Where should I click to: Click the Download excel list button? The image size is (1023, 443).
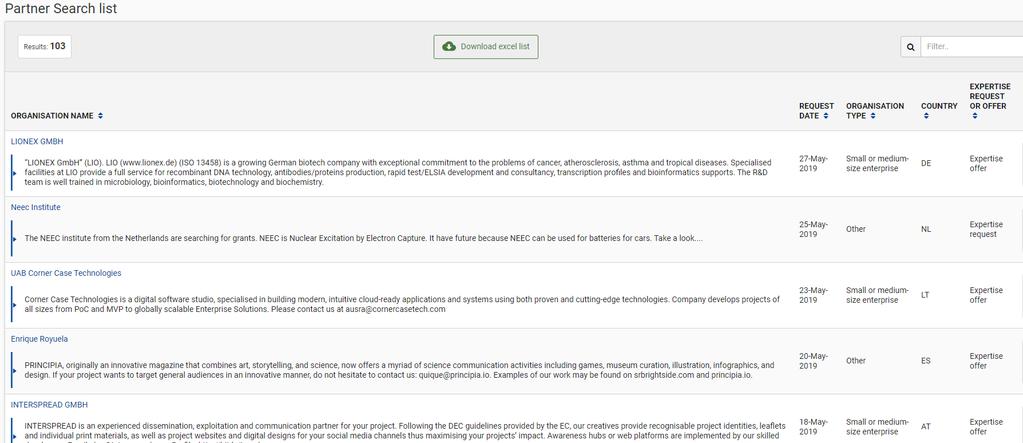click(485, 47)
